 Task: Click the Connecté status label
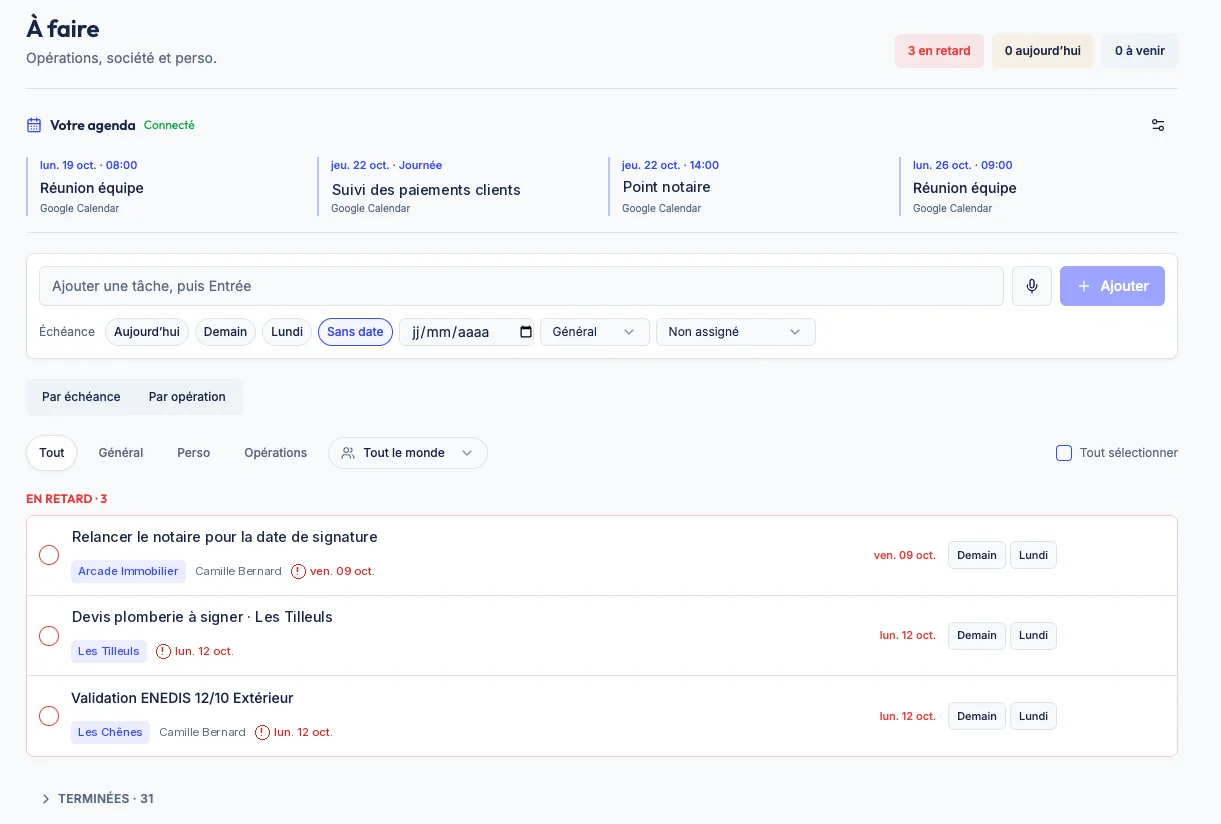169,125
